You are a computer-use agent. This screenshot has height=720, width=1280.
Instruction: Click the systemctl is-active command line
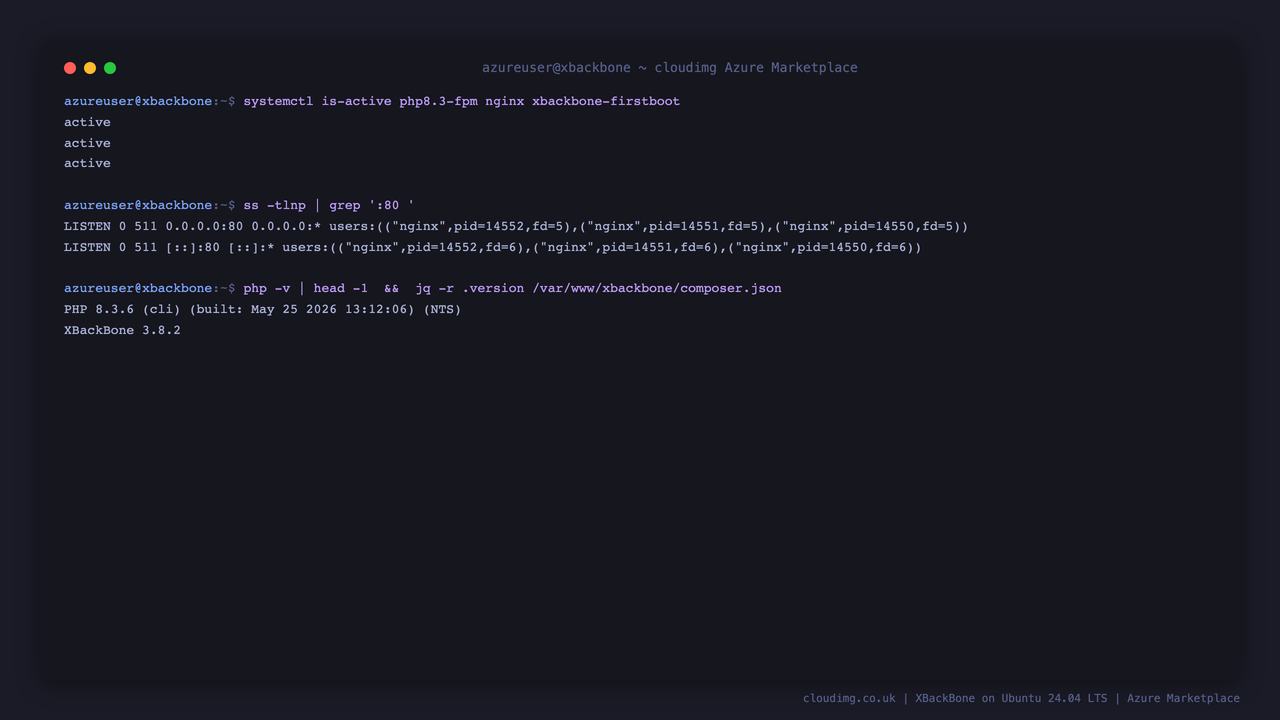tap(372, 101)
